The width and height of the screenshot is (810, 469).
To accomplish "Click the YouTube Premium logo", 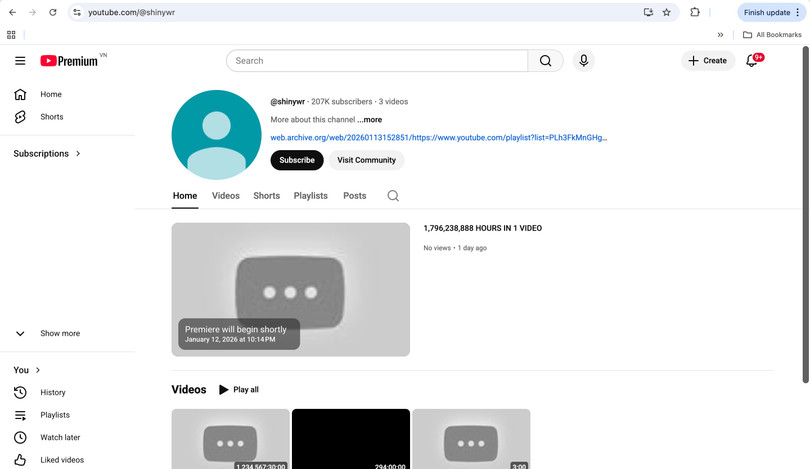I will coord(69,61).
